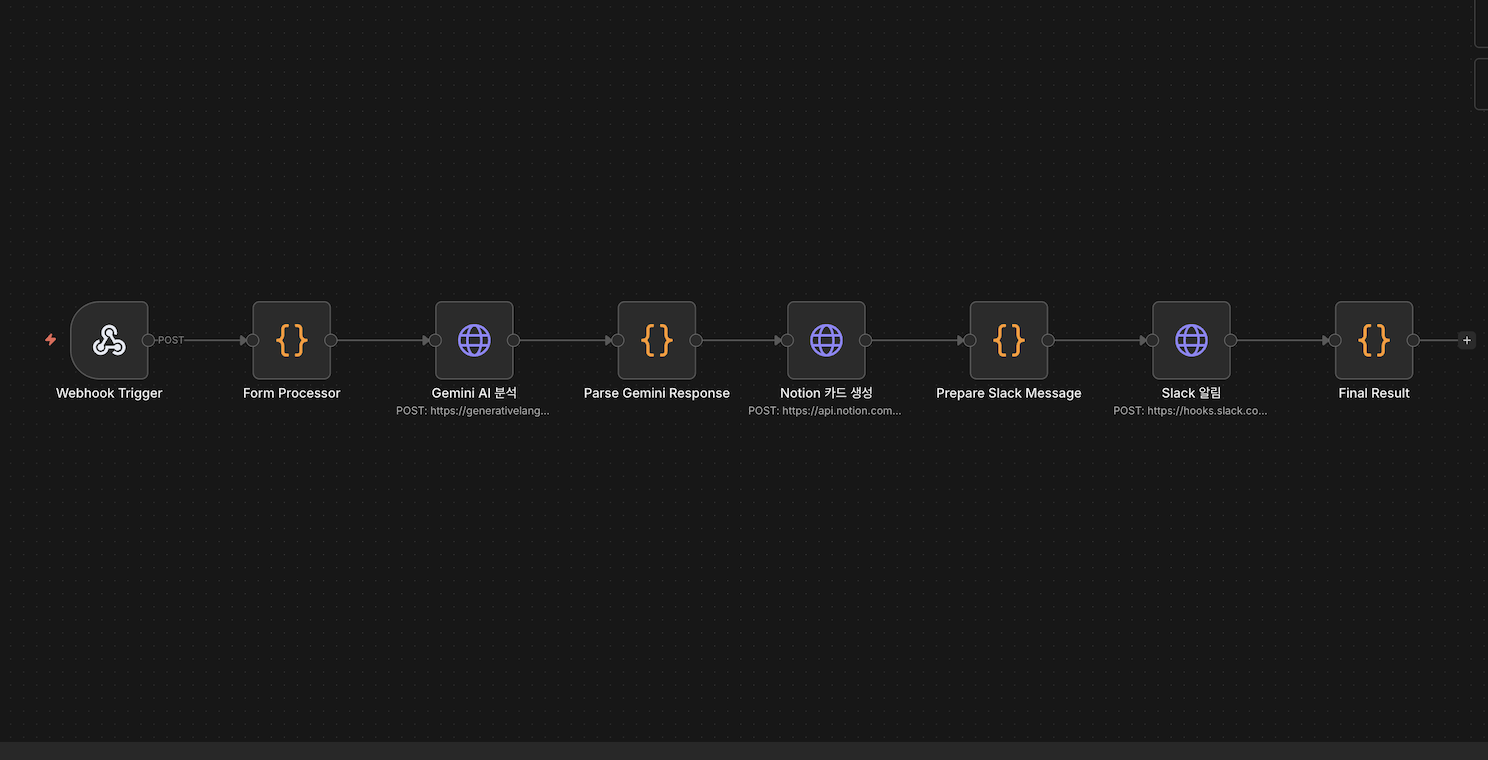
Task: Click the Slack hooks POST URL subtitle
Action: pos(1190,410)
